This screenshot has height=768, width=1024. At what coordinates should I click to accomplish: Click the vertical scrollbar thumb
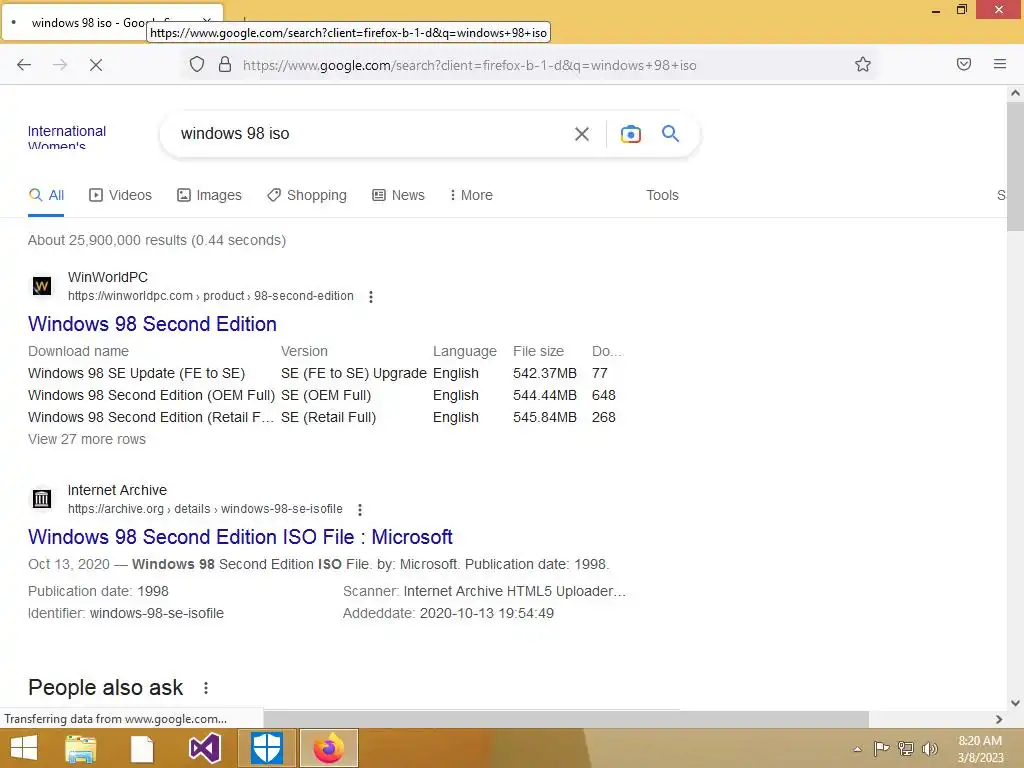point(1015,167)
